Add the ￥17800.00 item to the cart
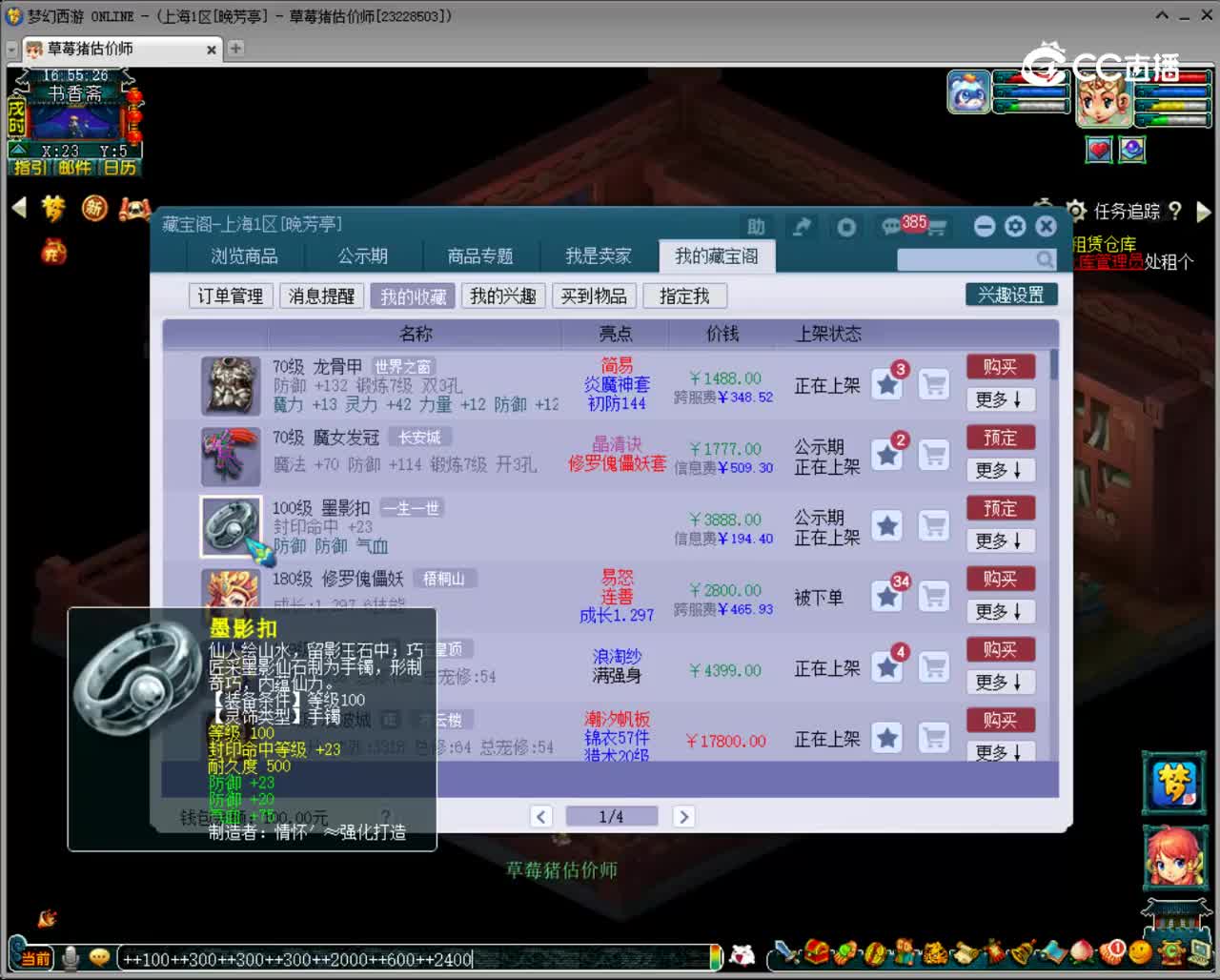The height and width of the screenshot is (980, 1220). pos(934,738)
